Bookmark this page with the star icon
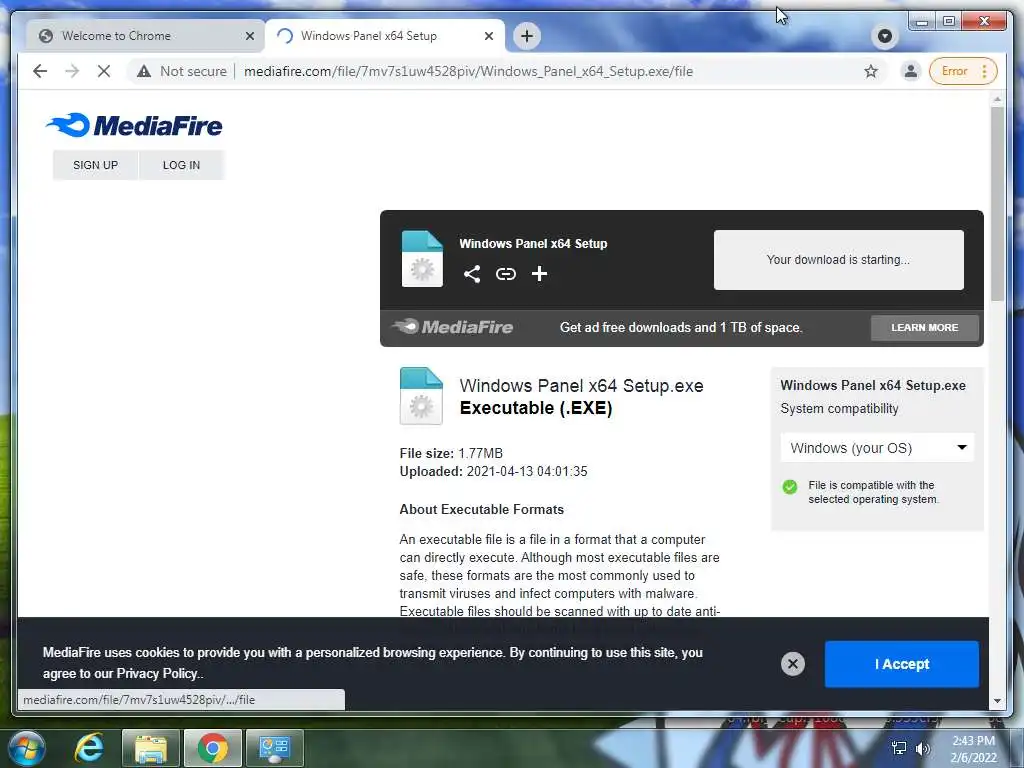The width and height of the screenshot is (1024, 768). pyautogui.click(x=871, y=71)
